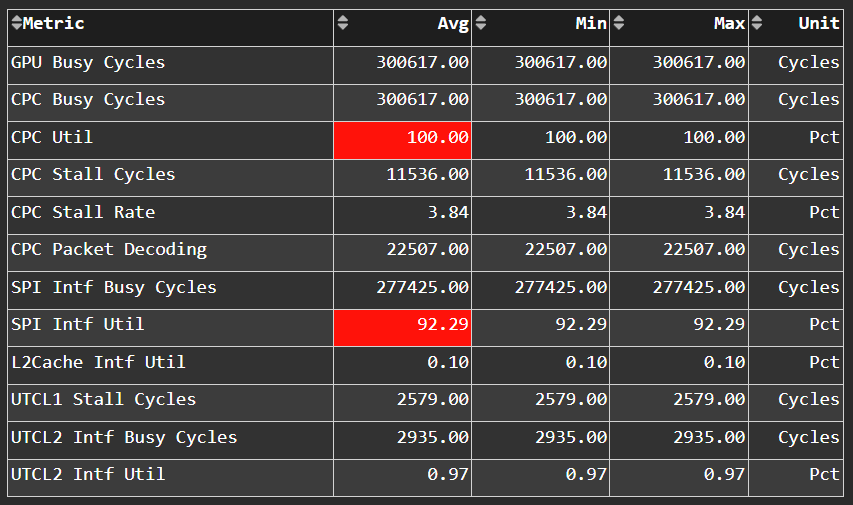Screen dimensions: 853x505
Task: Click the SPI Intf Busy Cycles Min value
Action: 560,287
